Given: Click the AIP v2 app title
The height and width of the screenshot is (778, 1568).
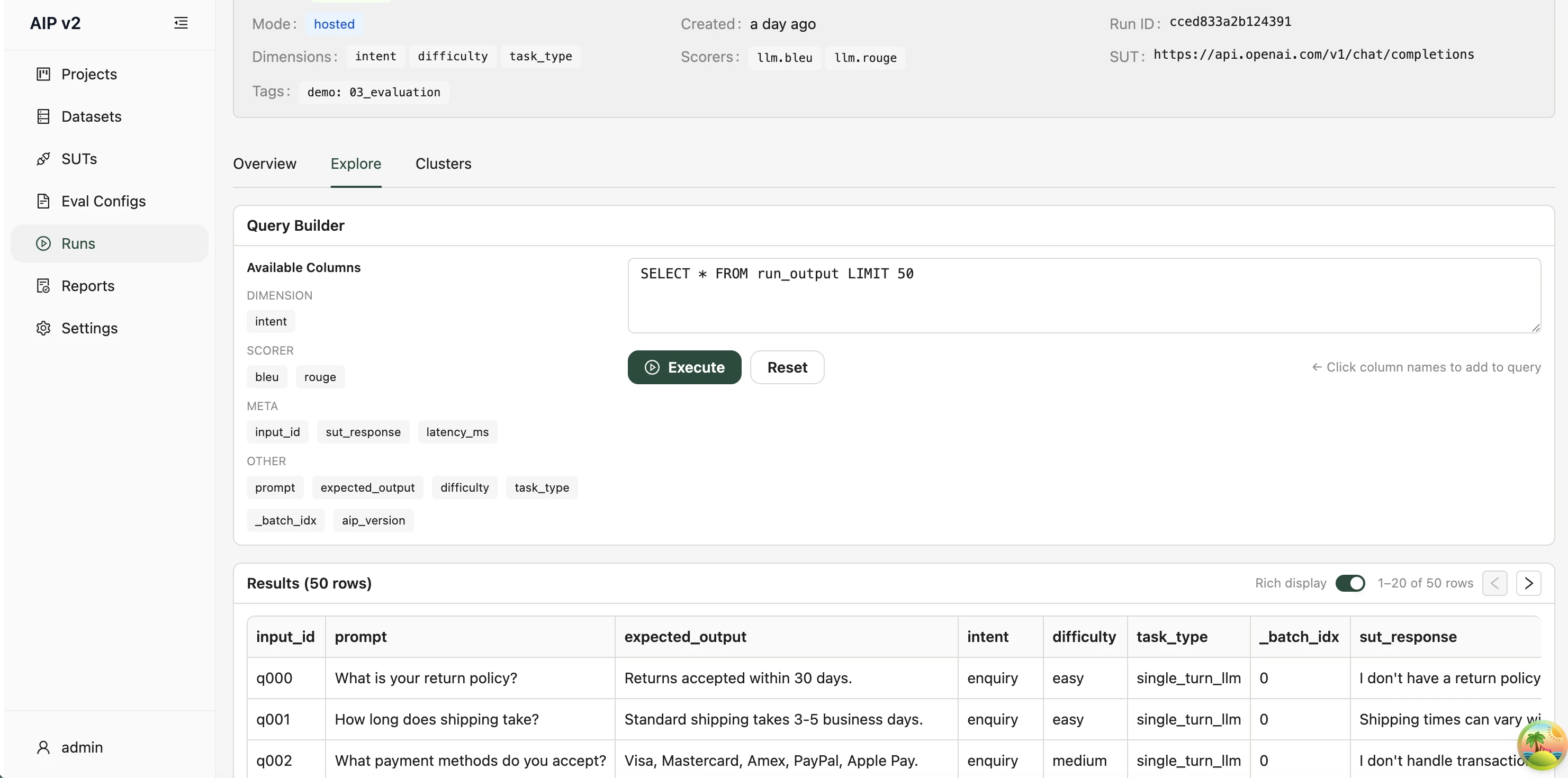Looking at the screenshot, I should [56, 23].
